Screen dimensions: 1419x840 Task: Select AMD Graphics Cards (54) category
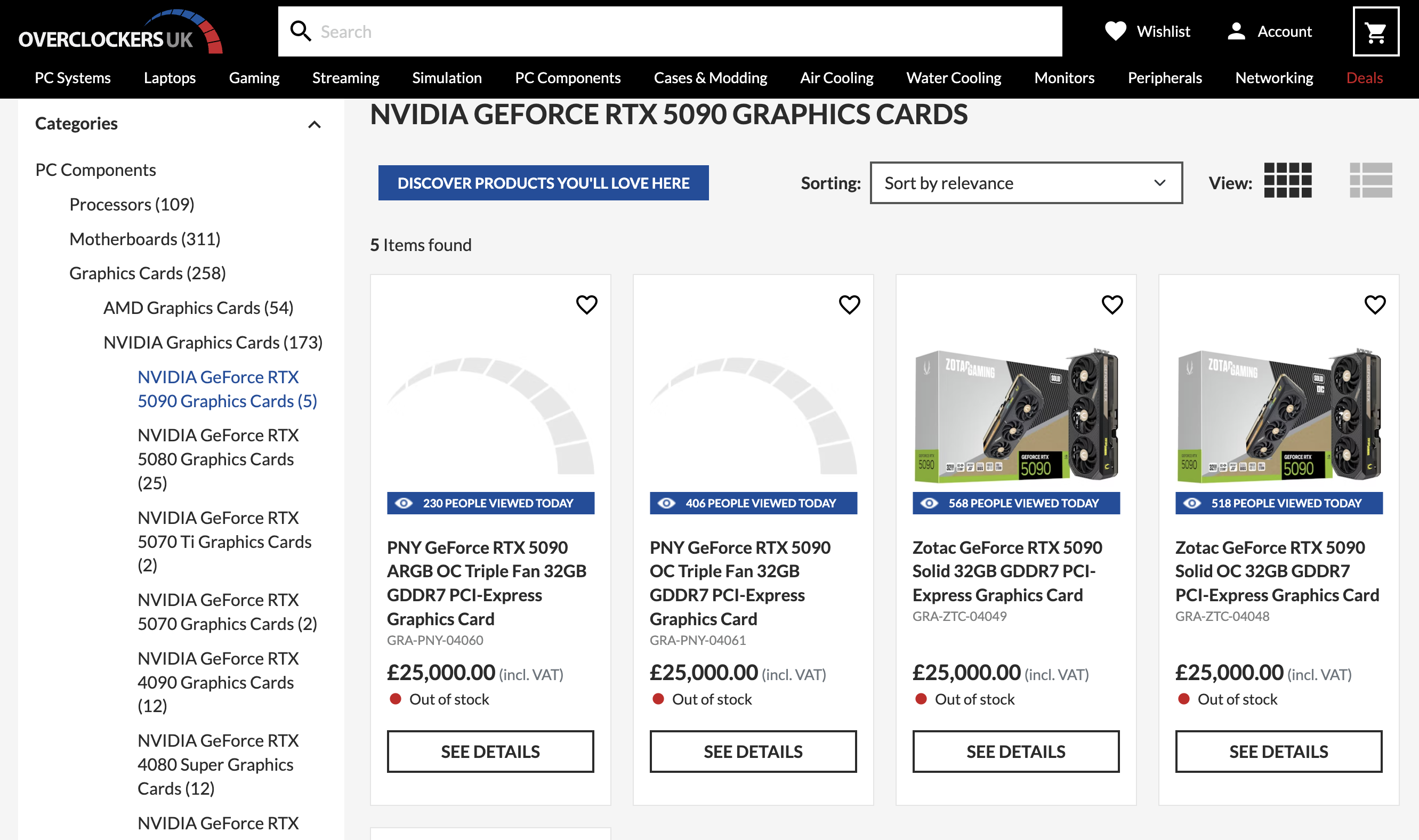(198, 308)
